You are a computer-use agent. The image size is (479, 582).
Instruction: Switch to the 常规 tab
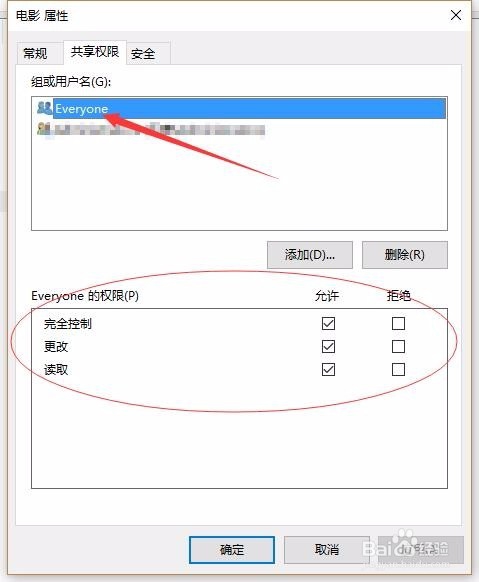[x=35, y=53]
